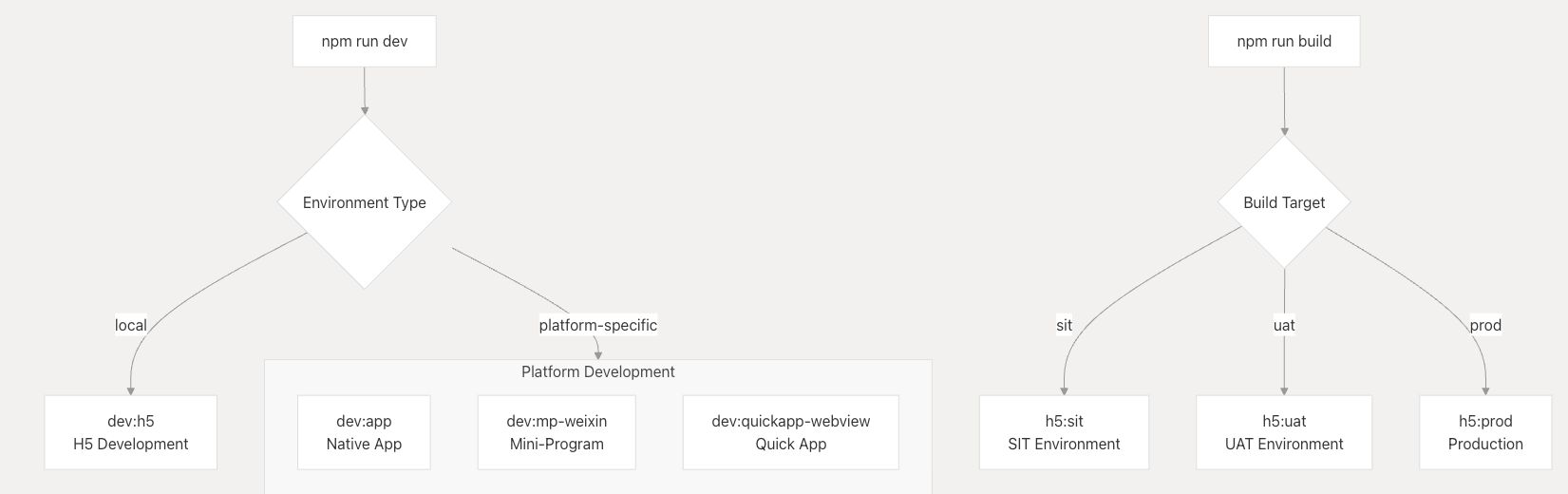This screenshot has width=1568, height=494.
Task: Select the h5:prod Production node
Action: click(x=1485, y=432)
